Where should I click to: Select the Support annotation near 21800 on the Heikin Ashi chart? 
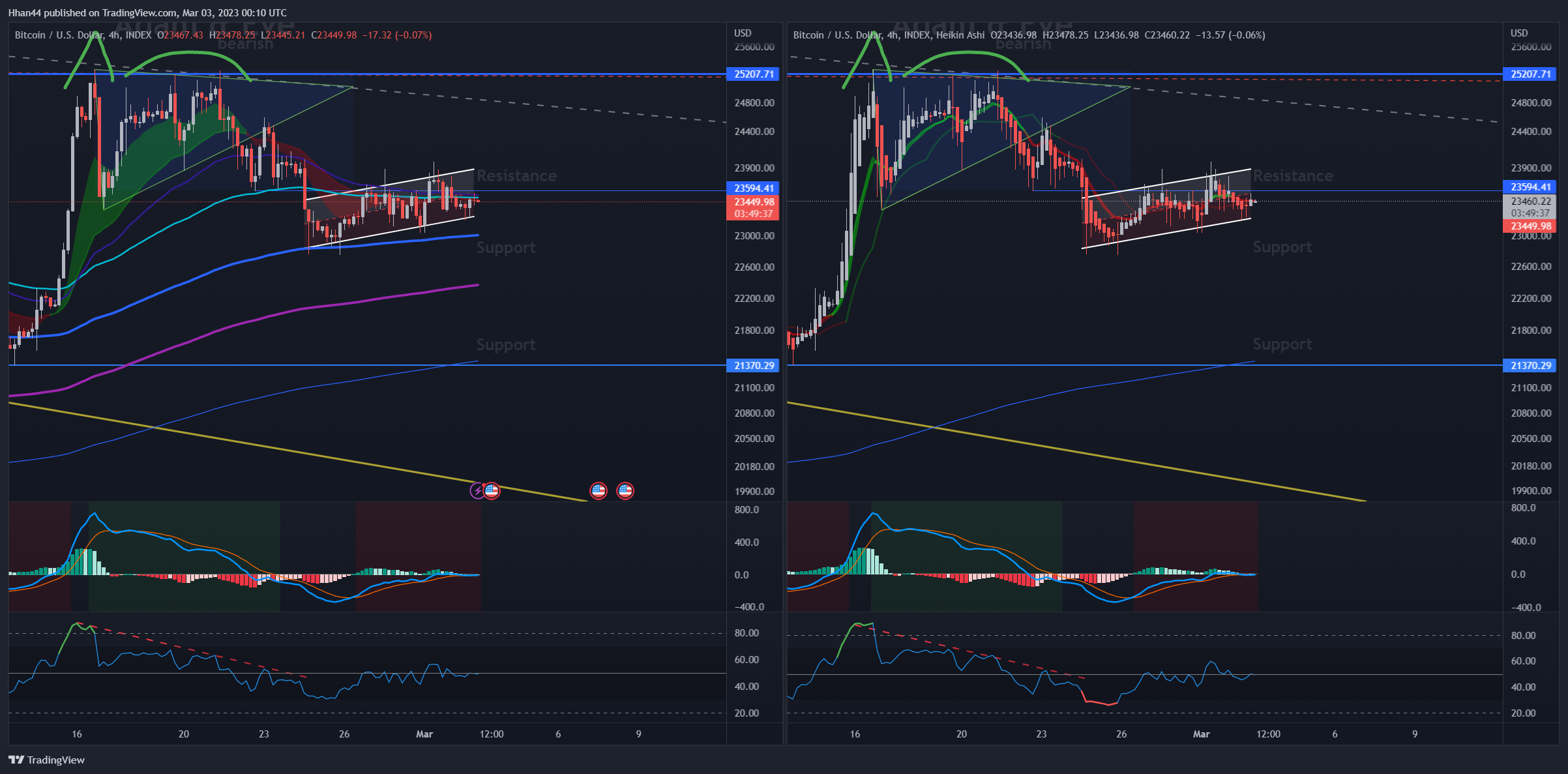click(1282, 344)
